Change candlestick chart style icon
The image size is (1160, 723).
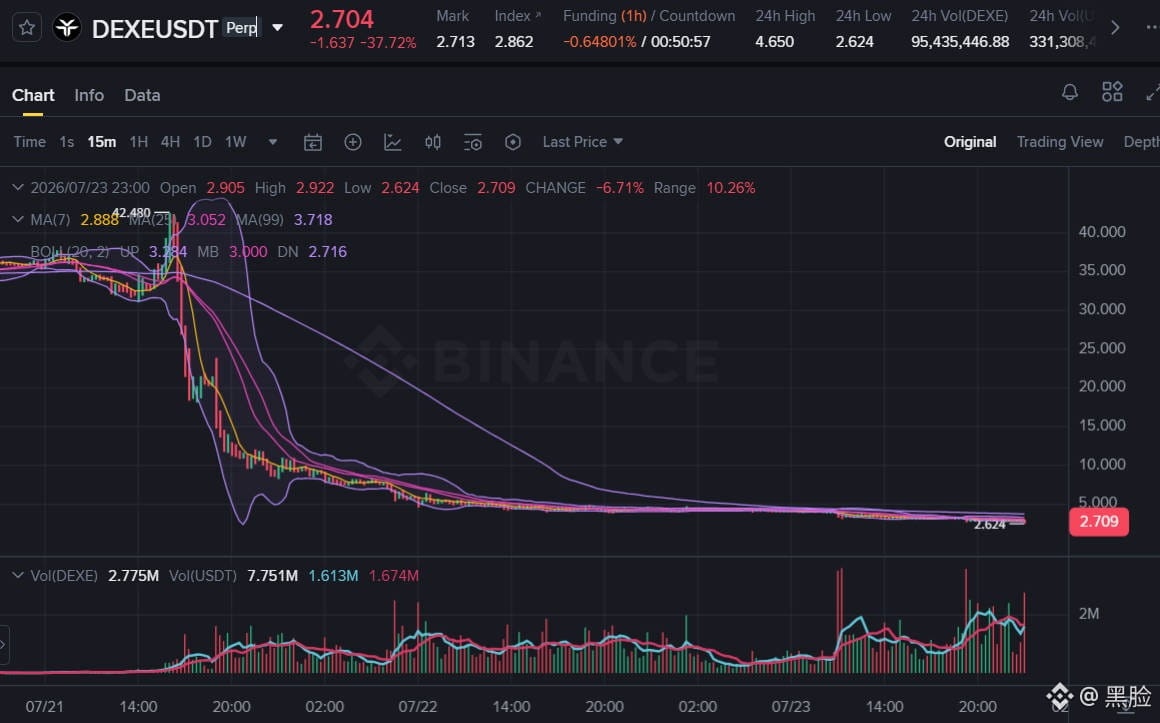coord(433,142)
